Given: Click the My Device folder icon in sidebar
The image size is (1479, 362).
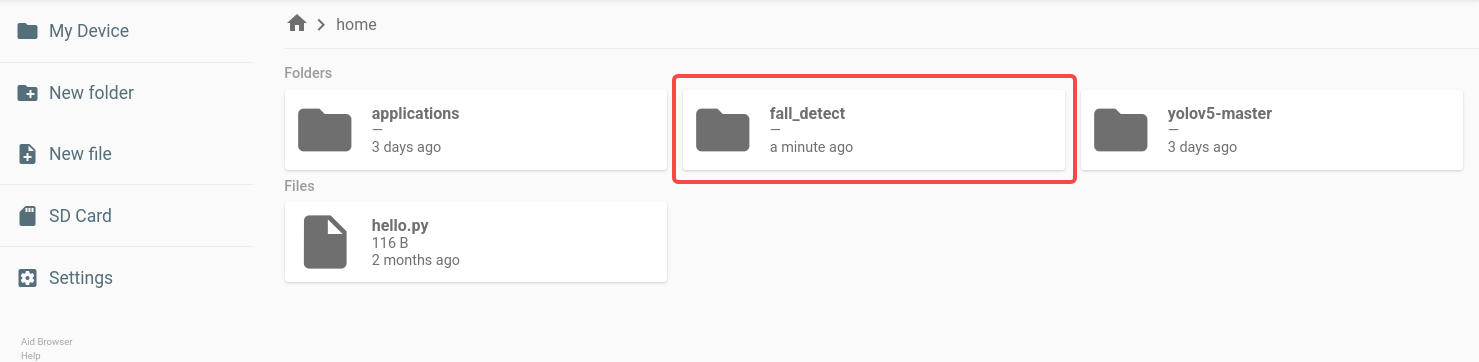Looking at the screenshot, I should [28, 31].
